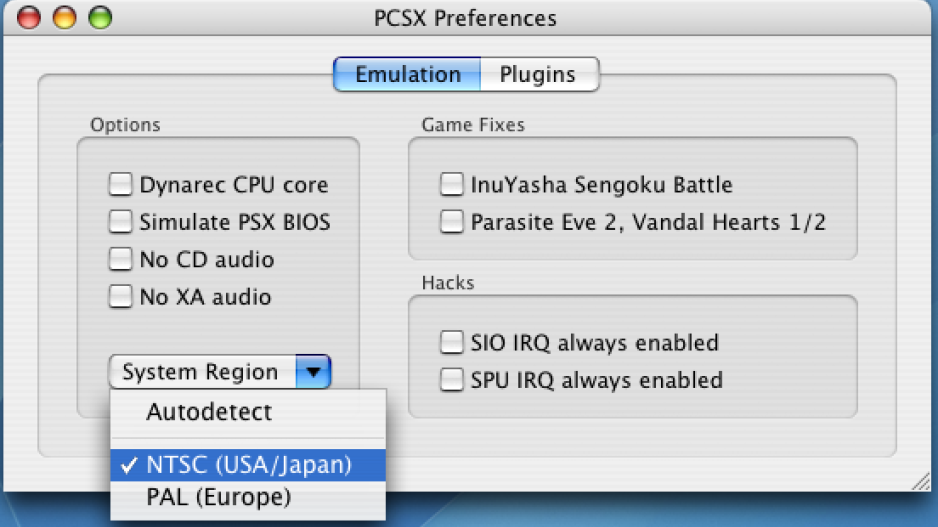Check the No CD audio option

(120, 259)
